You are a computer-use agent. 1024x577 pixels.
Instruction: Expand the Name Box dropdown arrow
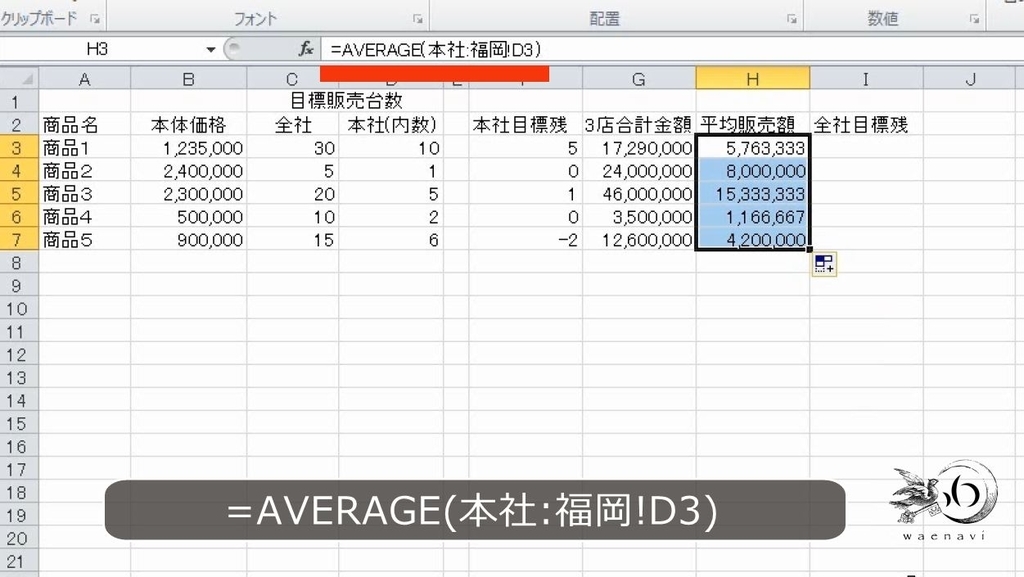tap(210, 50)
